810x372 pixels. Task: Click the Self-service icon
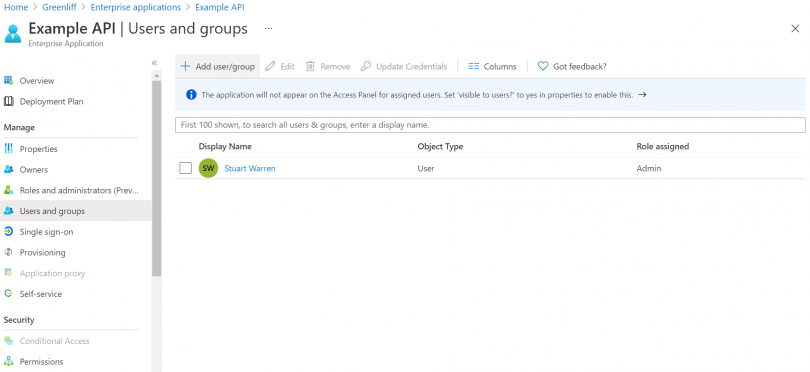click(x=8, y=293)
